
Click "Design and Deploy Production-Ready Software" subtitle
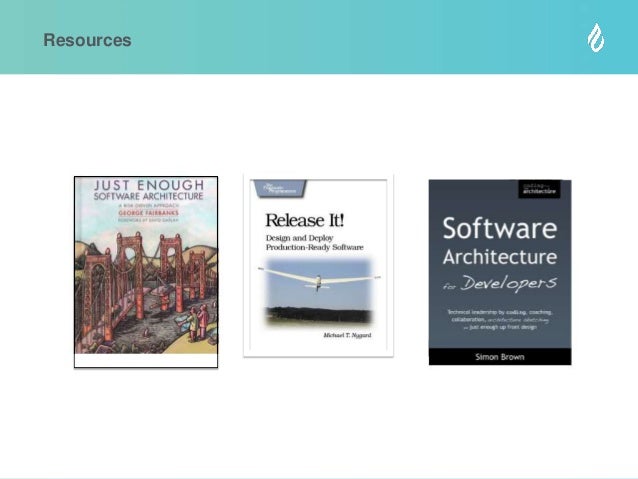(315, 243)
